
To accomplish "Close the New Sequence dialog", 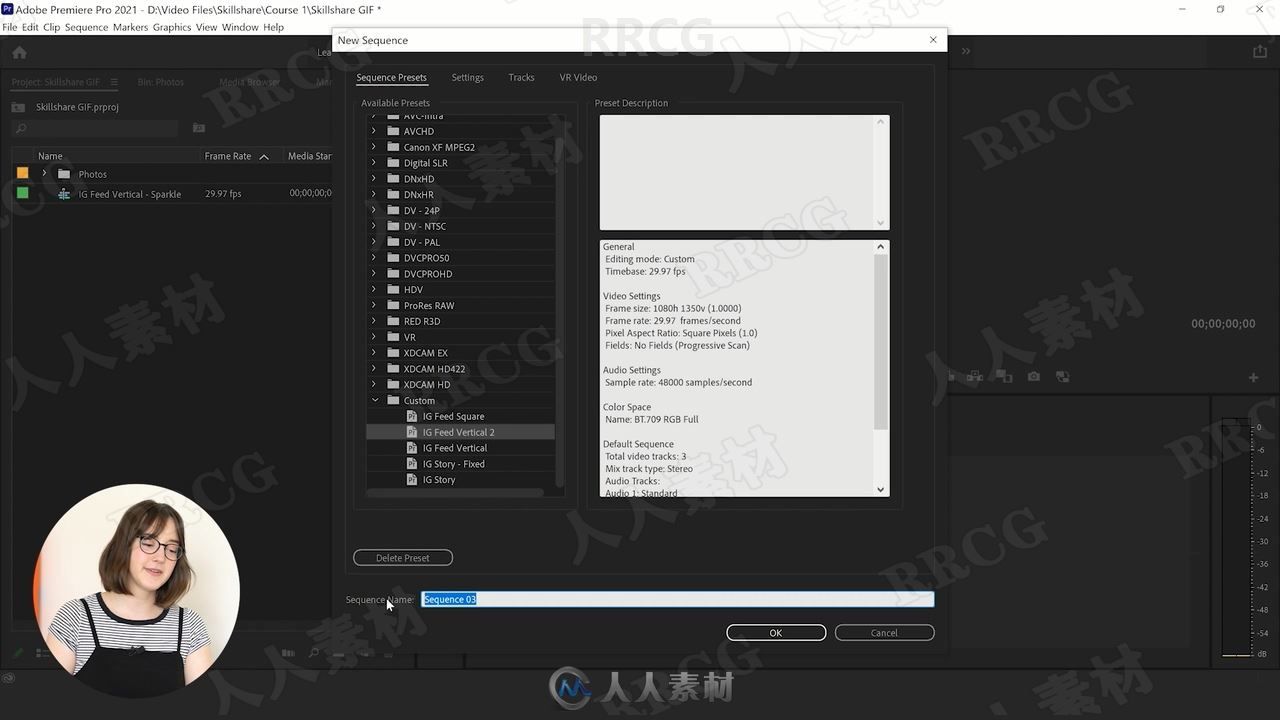I will [x=933, y=40].
